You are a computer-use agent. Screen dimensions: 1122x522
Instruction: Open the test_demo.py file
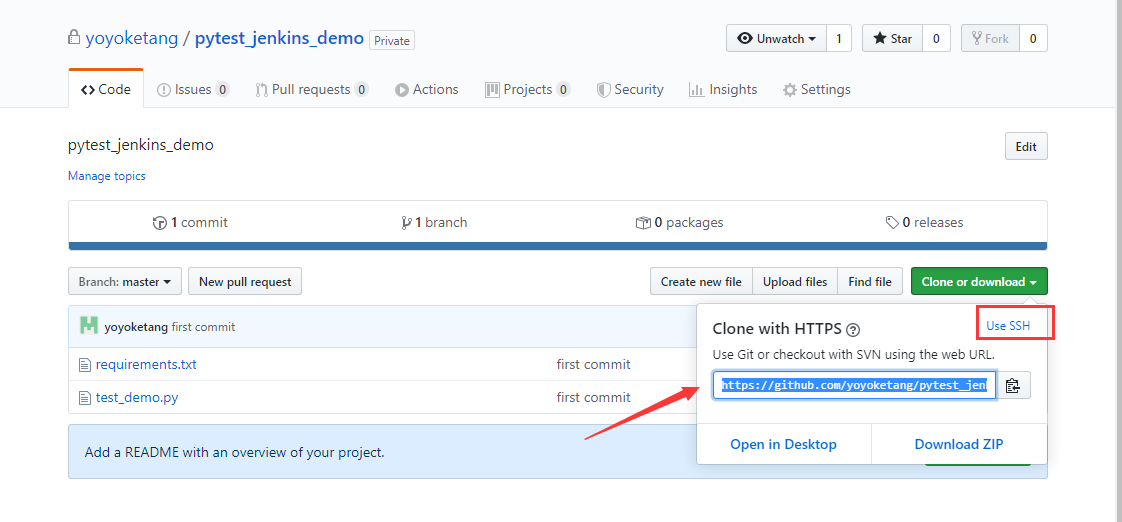pyautogui.click(x=137, y=397)
